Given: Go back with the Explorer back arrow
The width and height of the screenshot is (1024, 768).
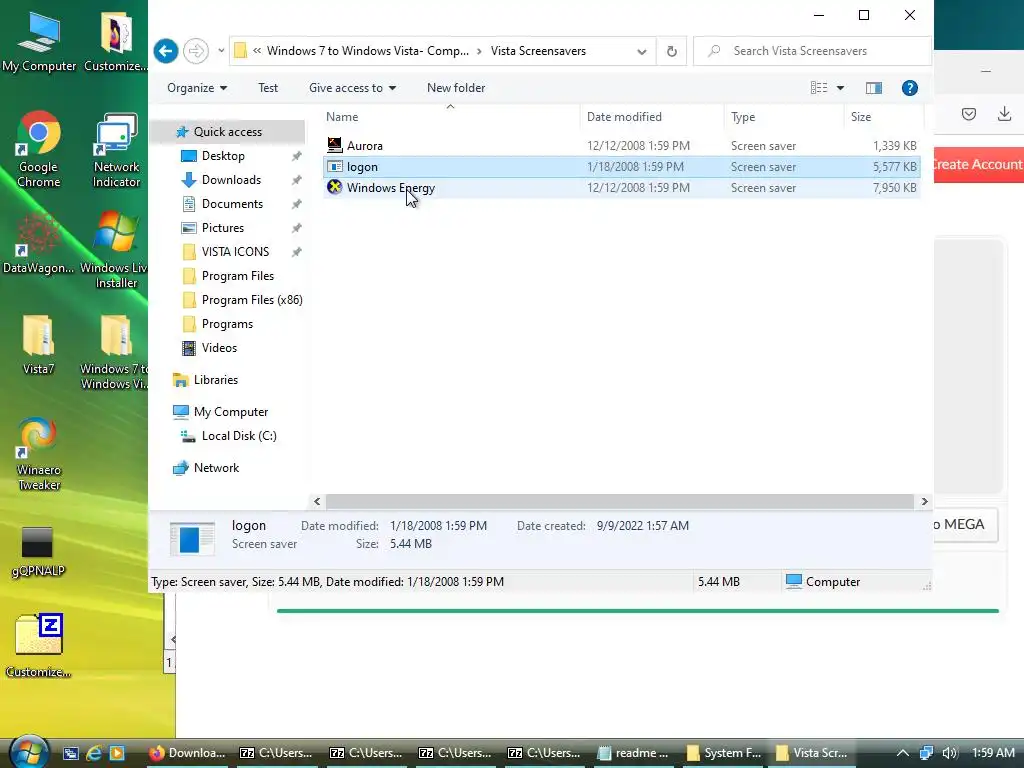Looking at the screenshot, I should click(x=166, y=51).
